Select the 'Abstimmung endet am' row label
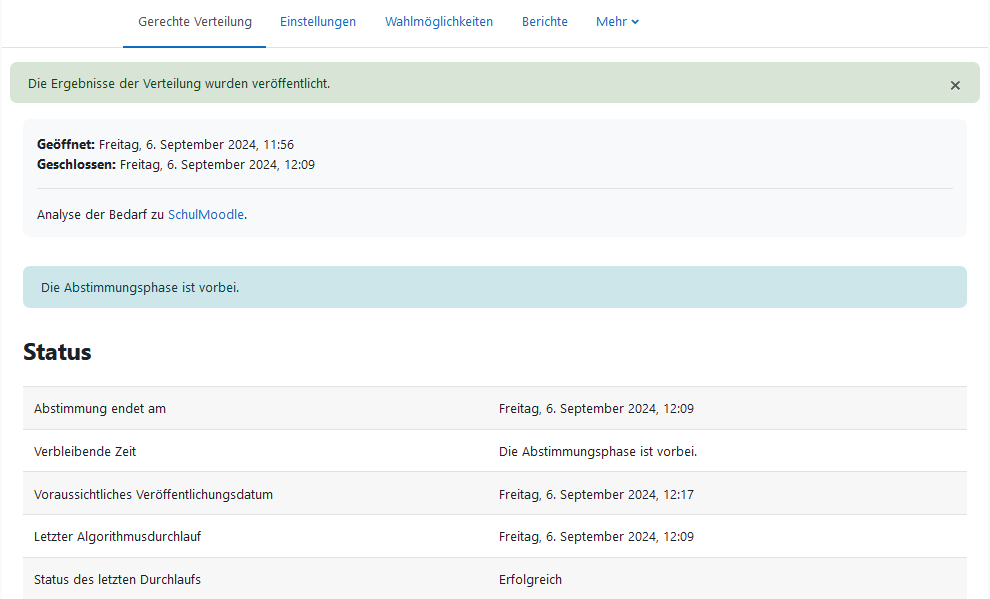The width and height of the screenshot is (990, 599). pyautogui.click(x=100, y=409)
